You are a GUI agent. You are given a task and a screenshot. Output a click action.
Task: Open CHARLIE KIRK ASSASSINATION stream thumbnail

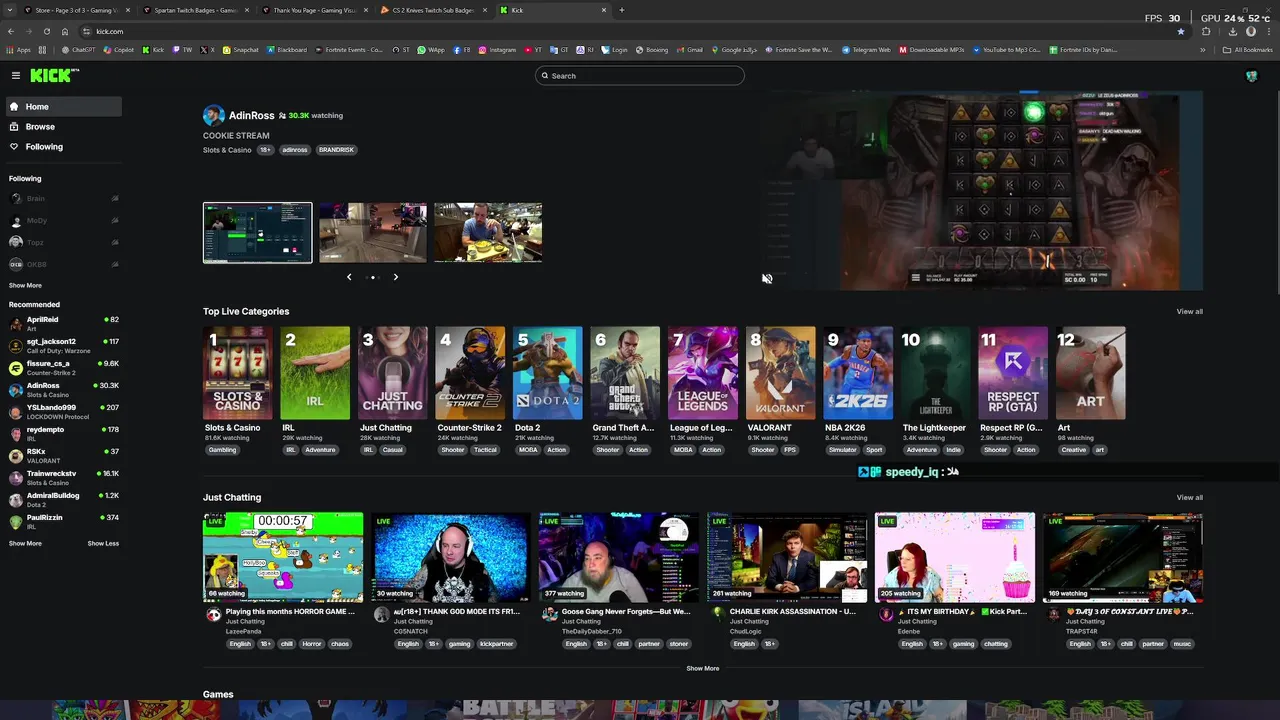coord(787,558)
